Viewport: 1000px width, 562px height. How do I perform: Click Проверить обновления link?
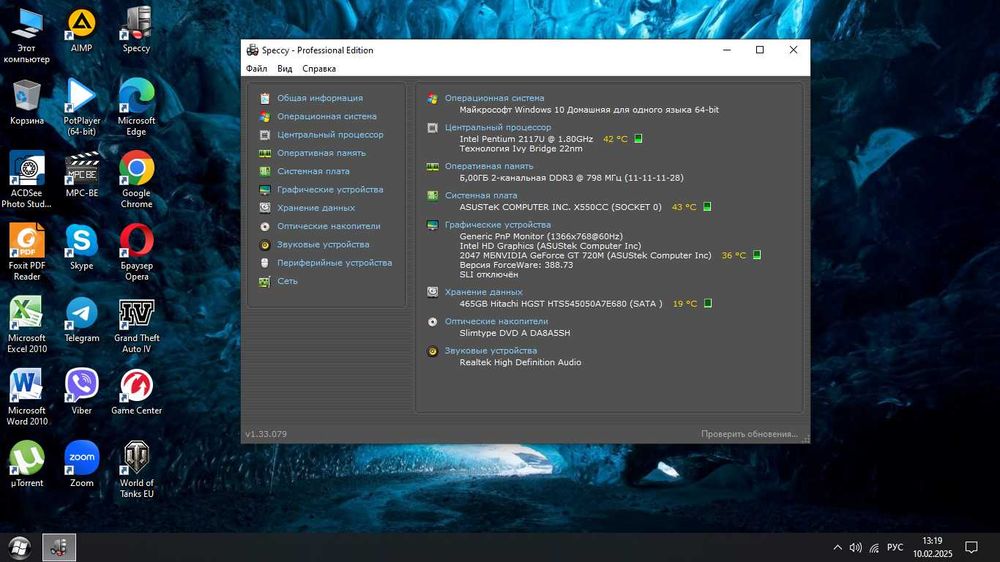(749, 434)
